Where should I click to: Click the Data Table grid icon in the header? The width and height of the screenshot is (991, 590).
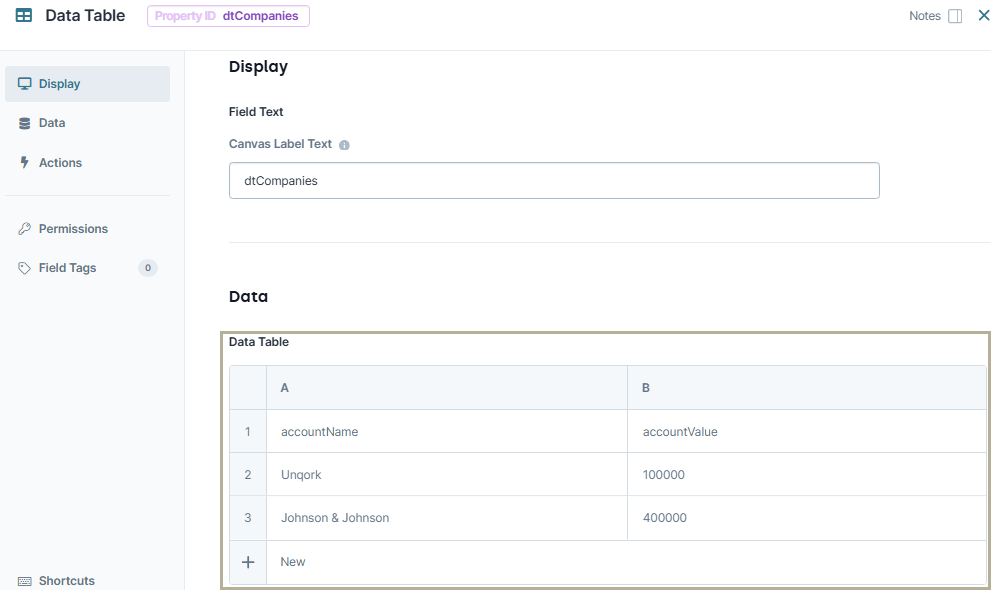tap(21, 15)
